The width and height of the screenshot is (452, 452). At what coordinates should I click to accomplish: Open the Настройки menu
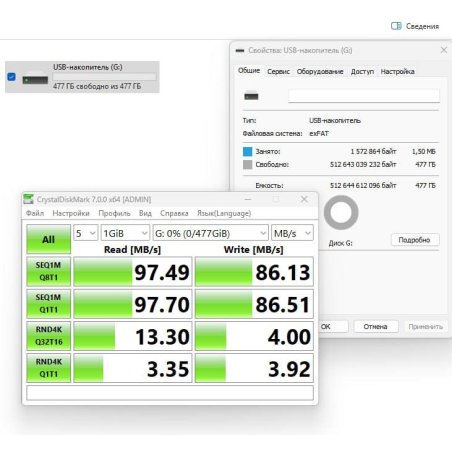coord(71,213)
